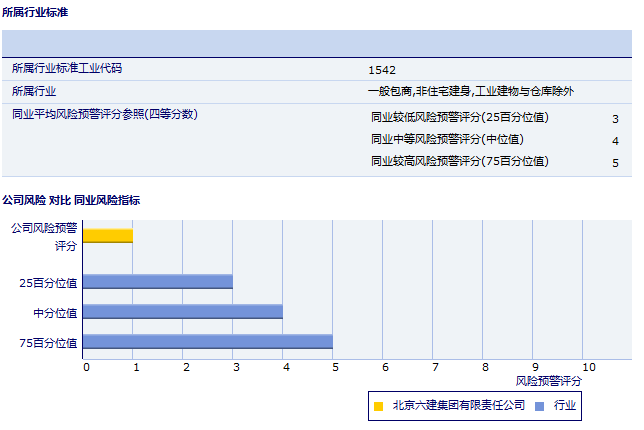The image size is (644, 430).
Task: Select the 所属行业标准工业代码 row label
Action: pos(73,69)
